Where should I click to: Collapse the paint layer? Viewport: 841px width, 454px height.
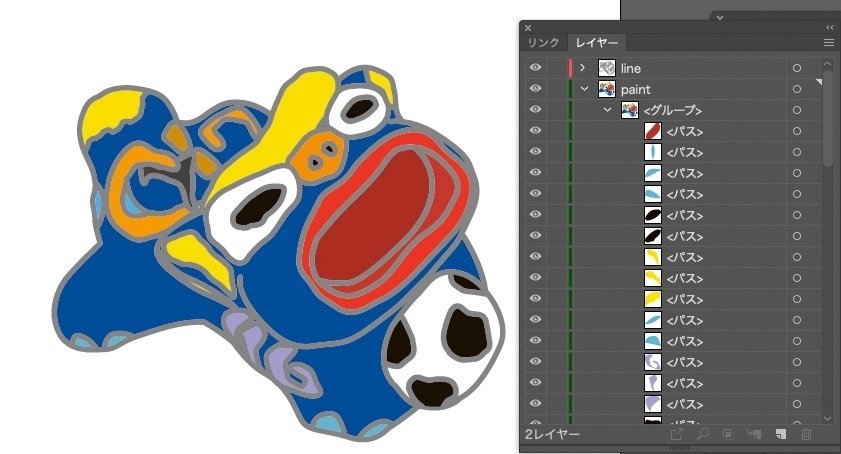pyautogui.click(x=585, y=89)
